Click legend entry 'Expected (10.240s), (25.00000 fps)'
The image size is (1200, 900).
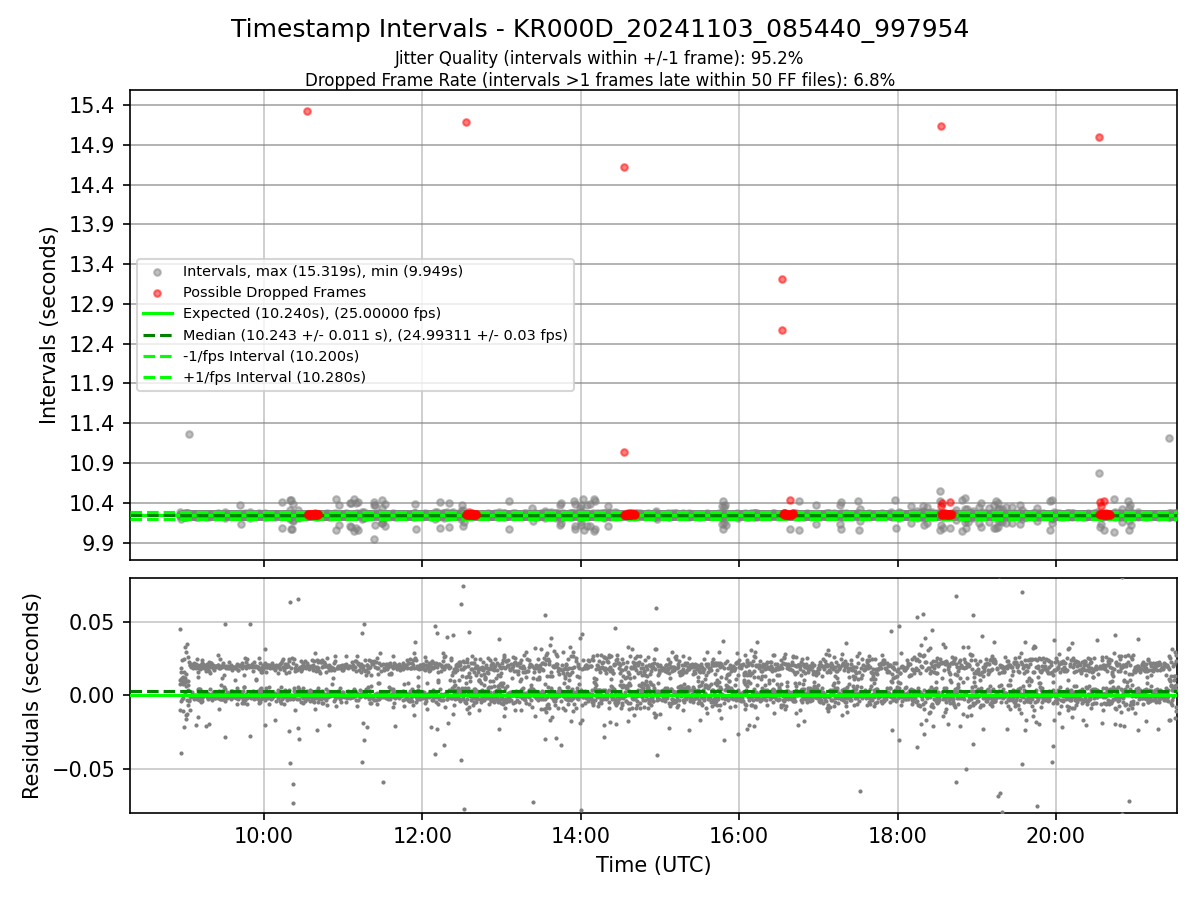(311, 313)
